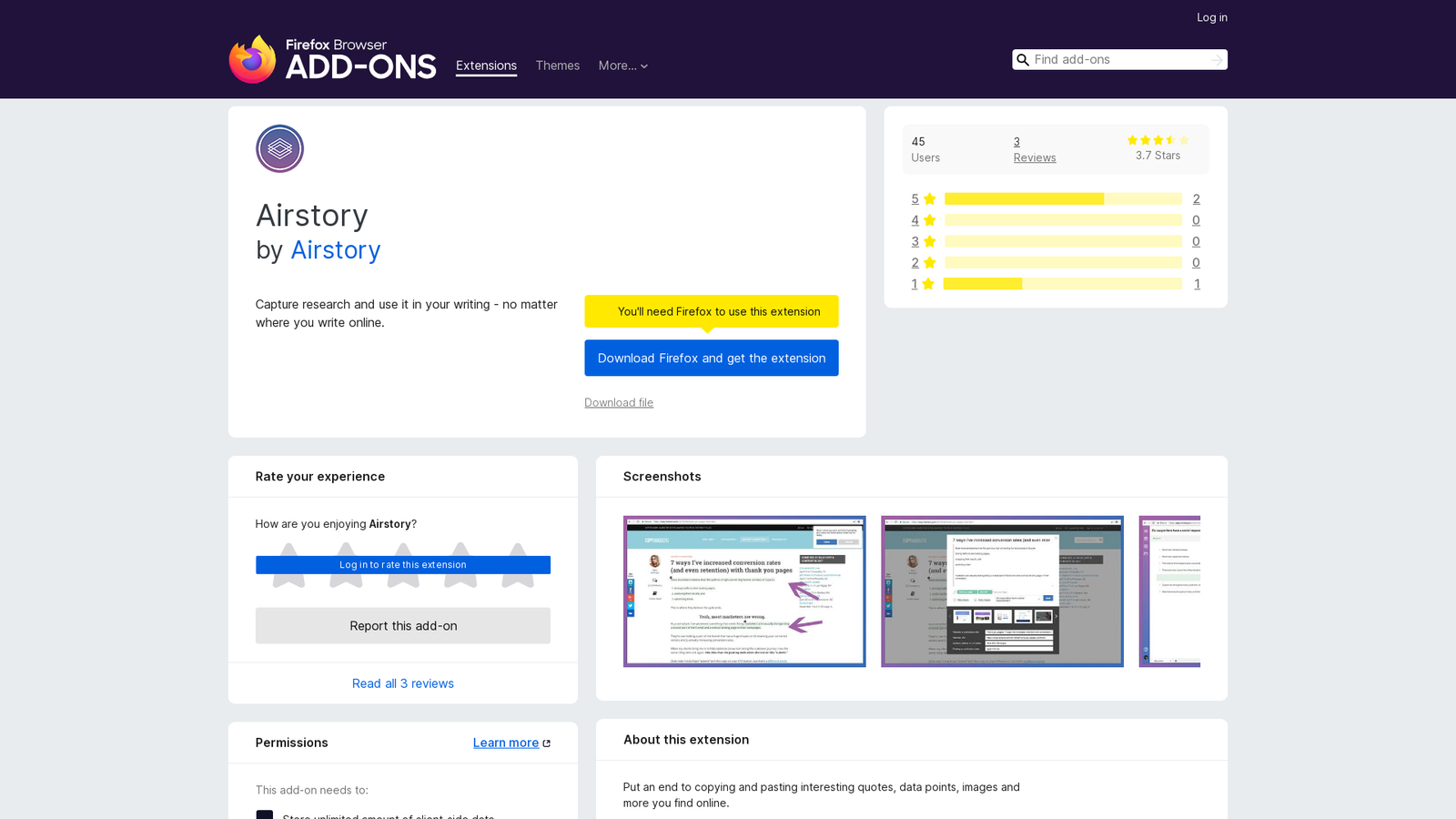Open the More... dropdown menu

click(x=623, y=66)
